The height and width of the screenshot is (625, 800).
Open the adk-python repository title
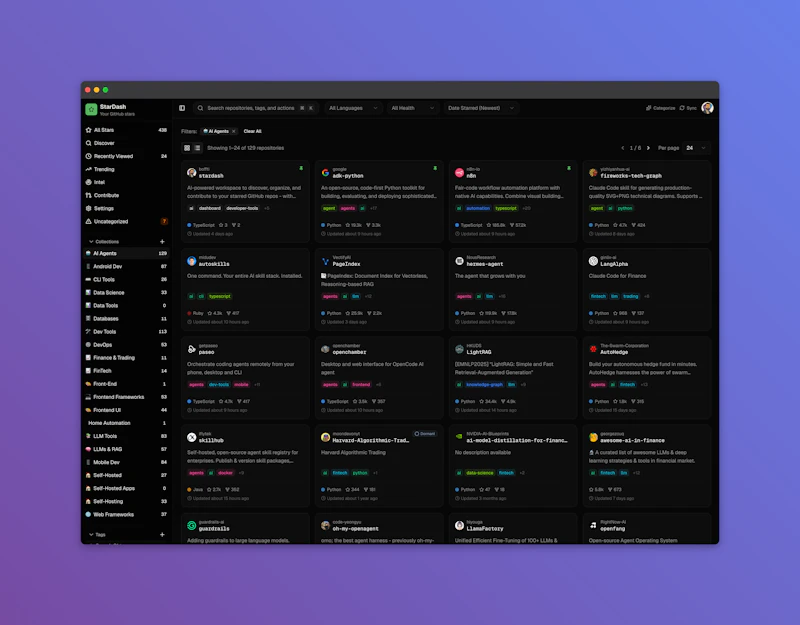(348, 176)
